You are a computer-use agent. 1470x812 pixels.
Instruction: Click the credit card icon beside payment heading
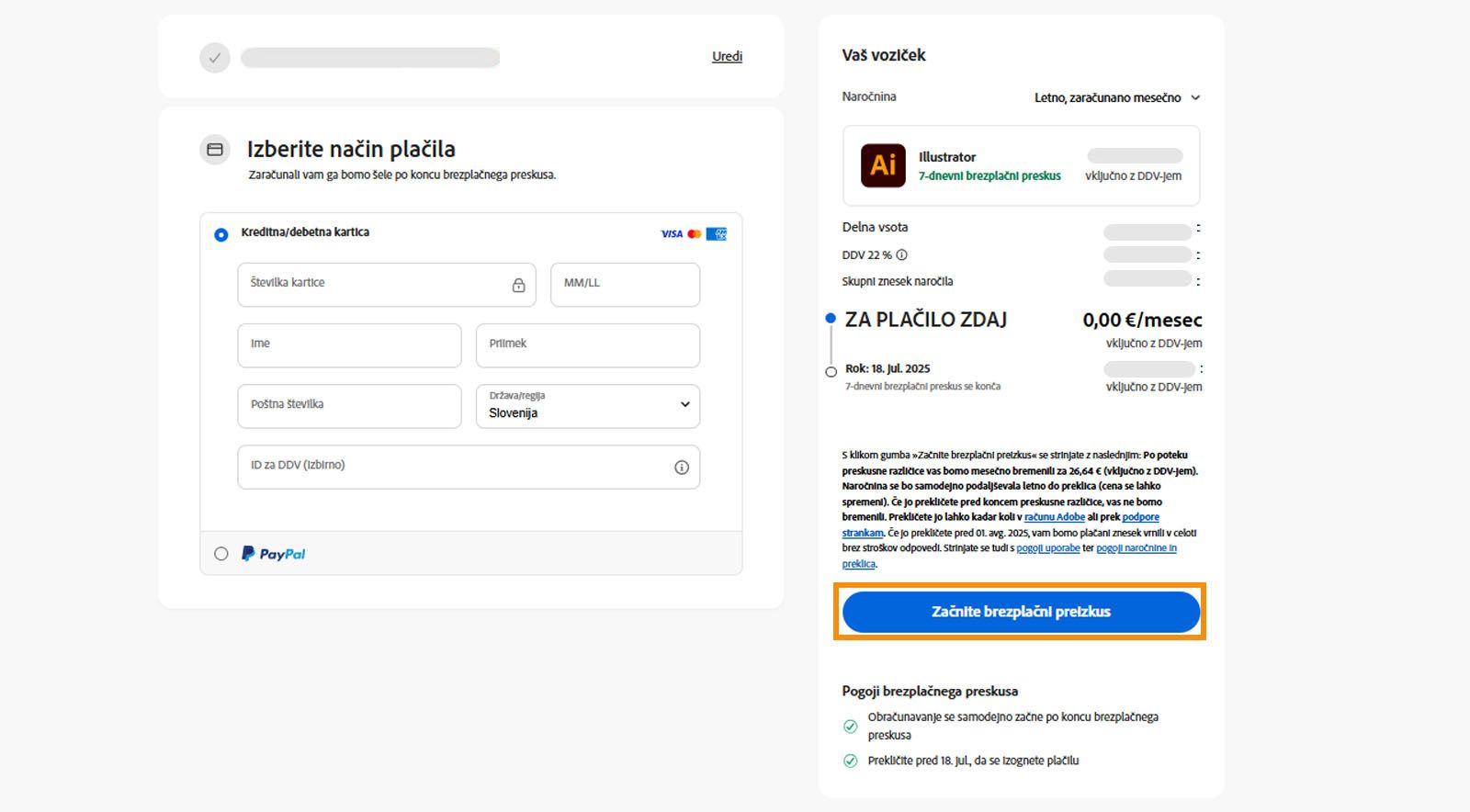(x=215, y=150)
